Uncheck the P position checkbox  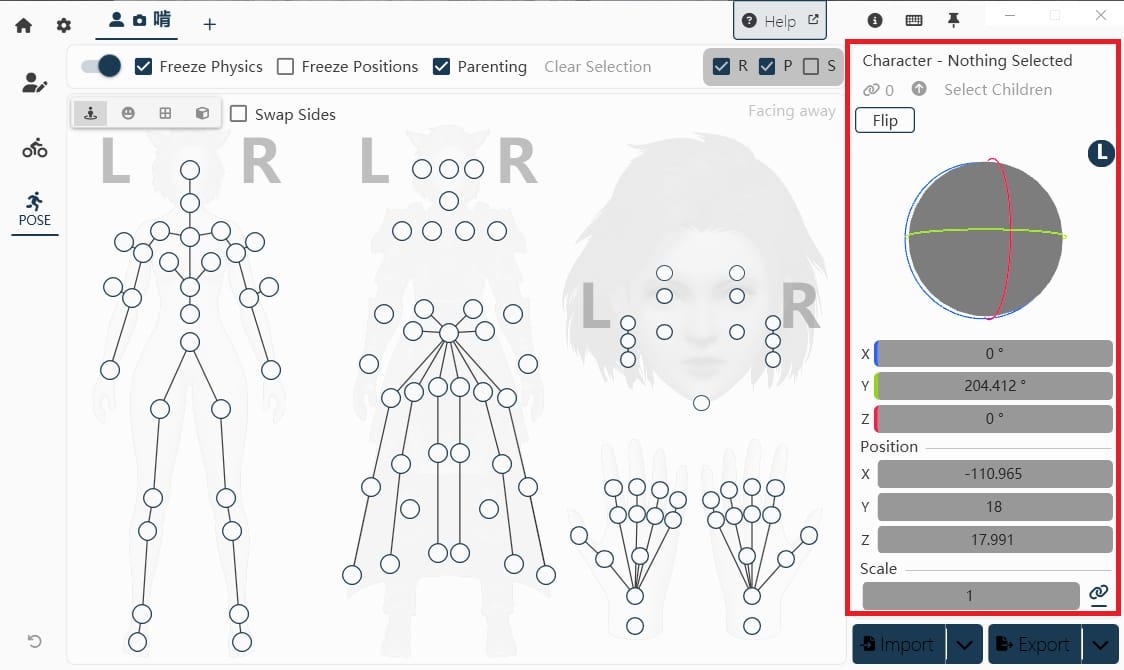[767, 67]
